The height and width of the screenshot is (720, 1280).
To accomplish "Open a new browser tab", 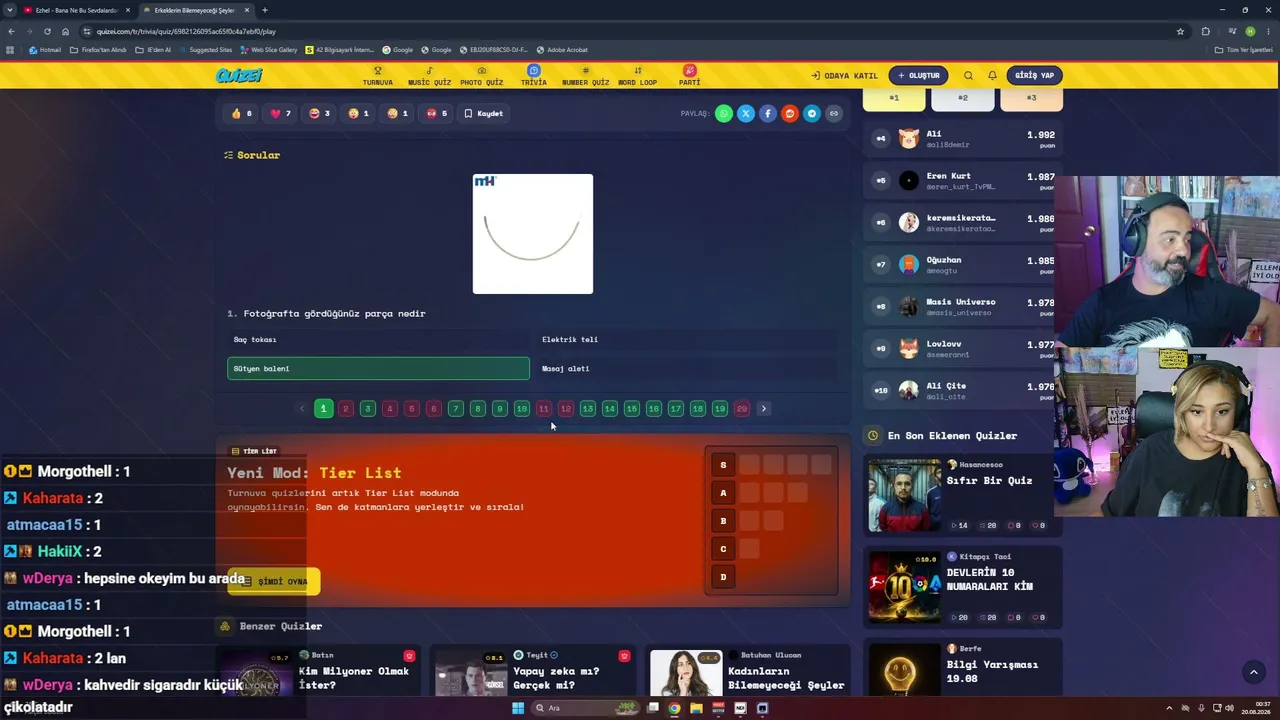I will (x=264, y=10).
